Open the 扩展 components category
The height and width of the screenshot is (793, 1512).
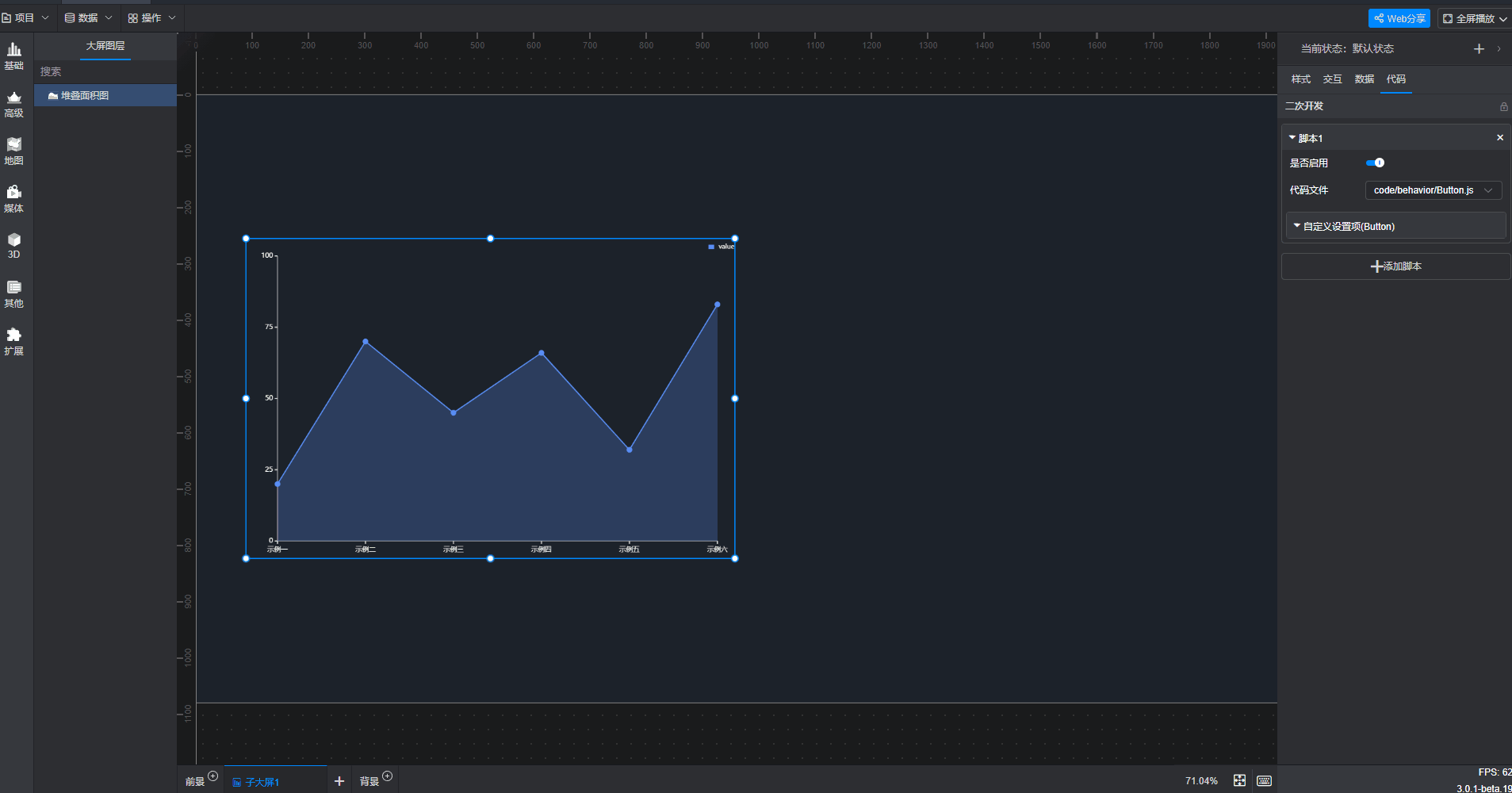[14, 342]
